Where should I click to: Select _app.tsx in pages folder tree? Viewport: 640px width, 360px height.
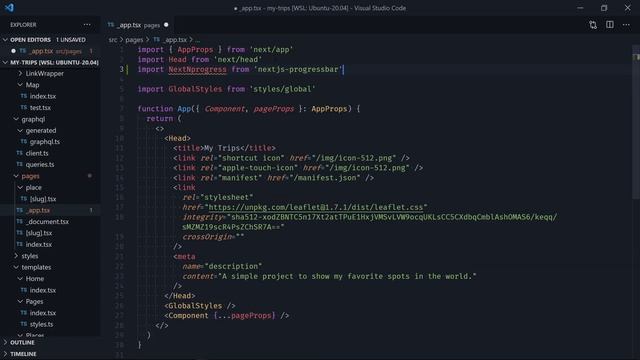38,210
